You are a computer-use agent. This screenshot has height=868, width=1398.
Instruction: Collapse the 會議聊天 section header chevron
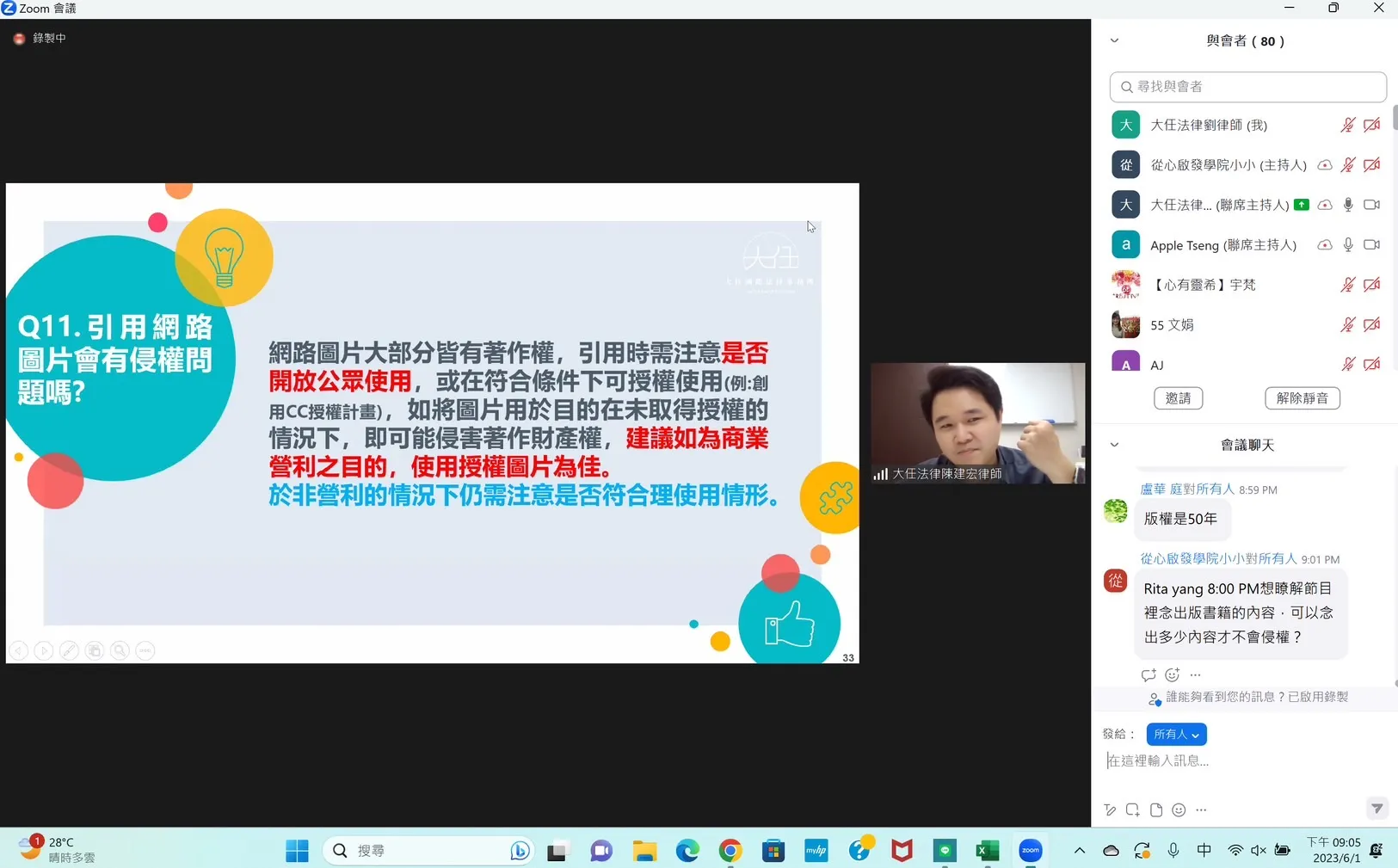[x=1114, y=444]
